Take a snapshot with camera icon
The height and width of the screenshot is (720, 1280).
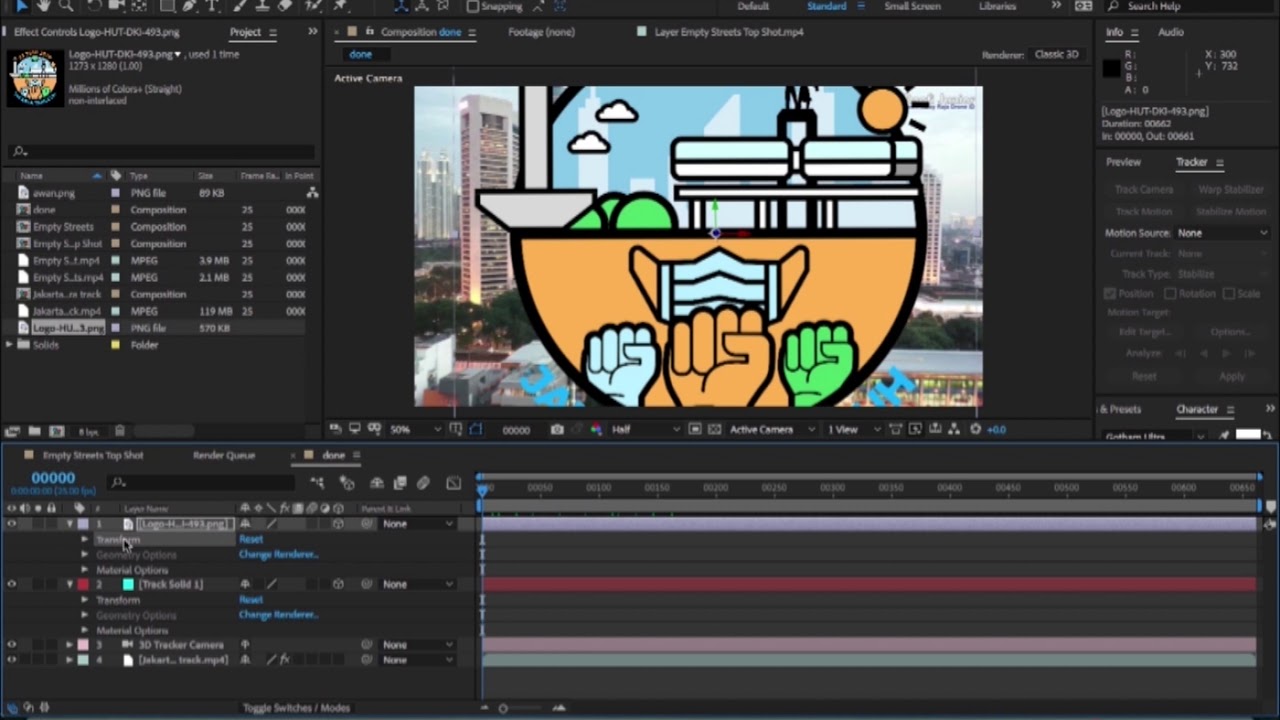(x=557, y=429)
